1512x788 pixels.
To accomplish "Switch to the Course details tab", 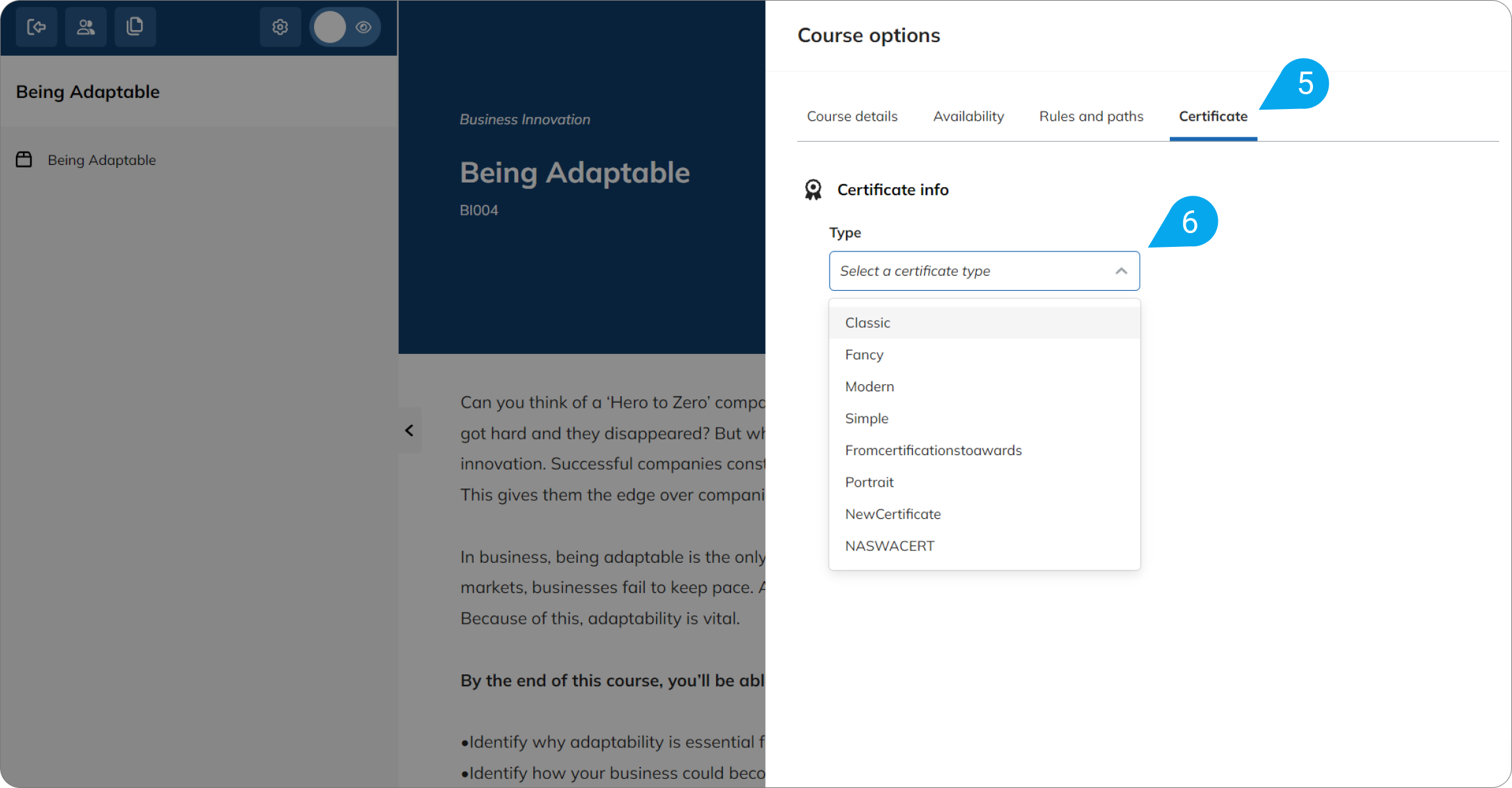I will coord(852,116).
